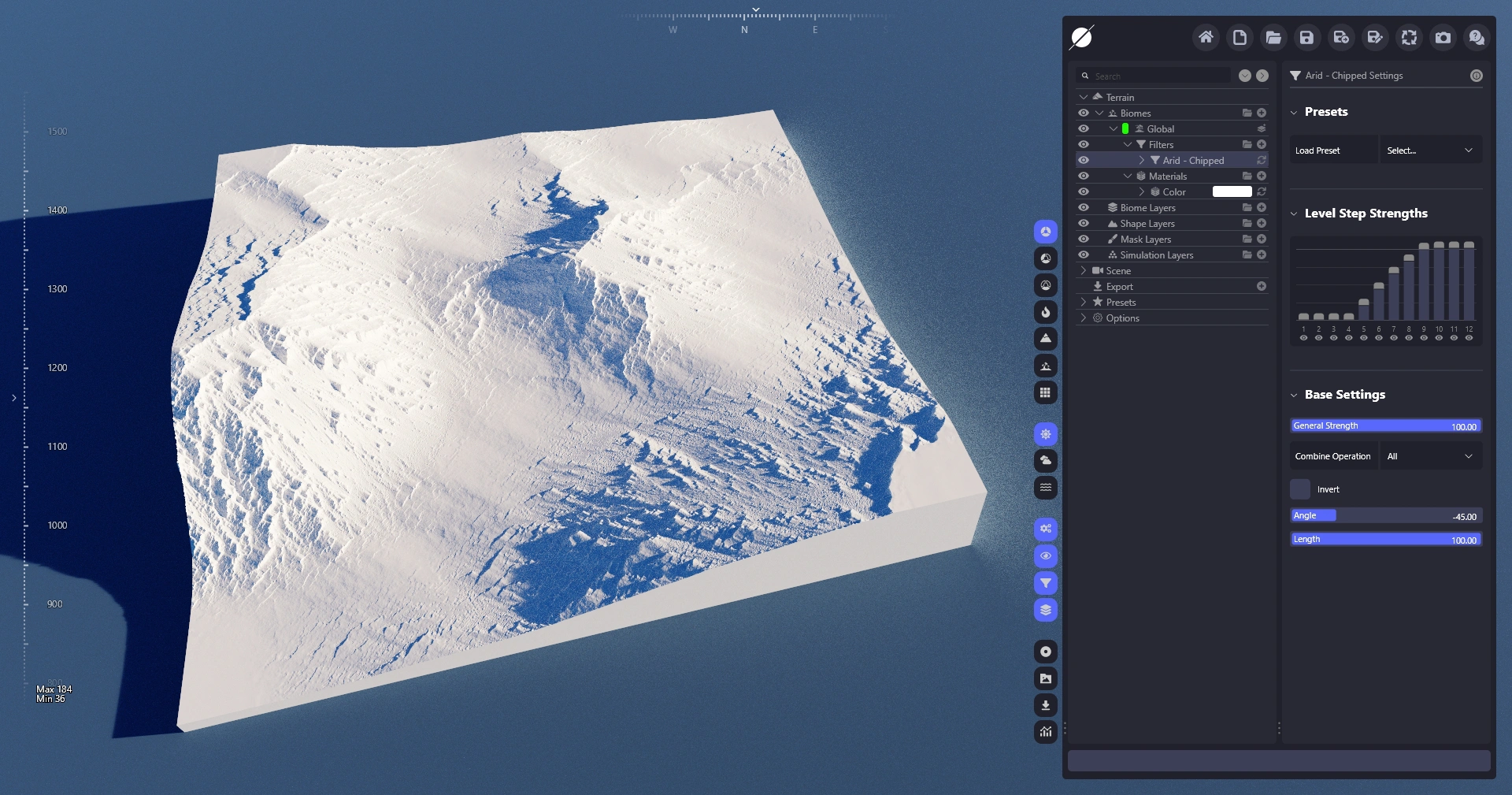Click the water waves icon in sidebar
The height and width of the screenshot is (795, 1512).
tap(1045, 488)
